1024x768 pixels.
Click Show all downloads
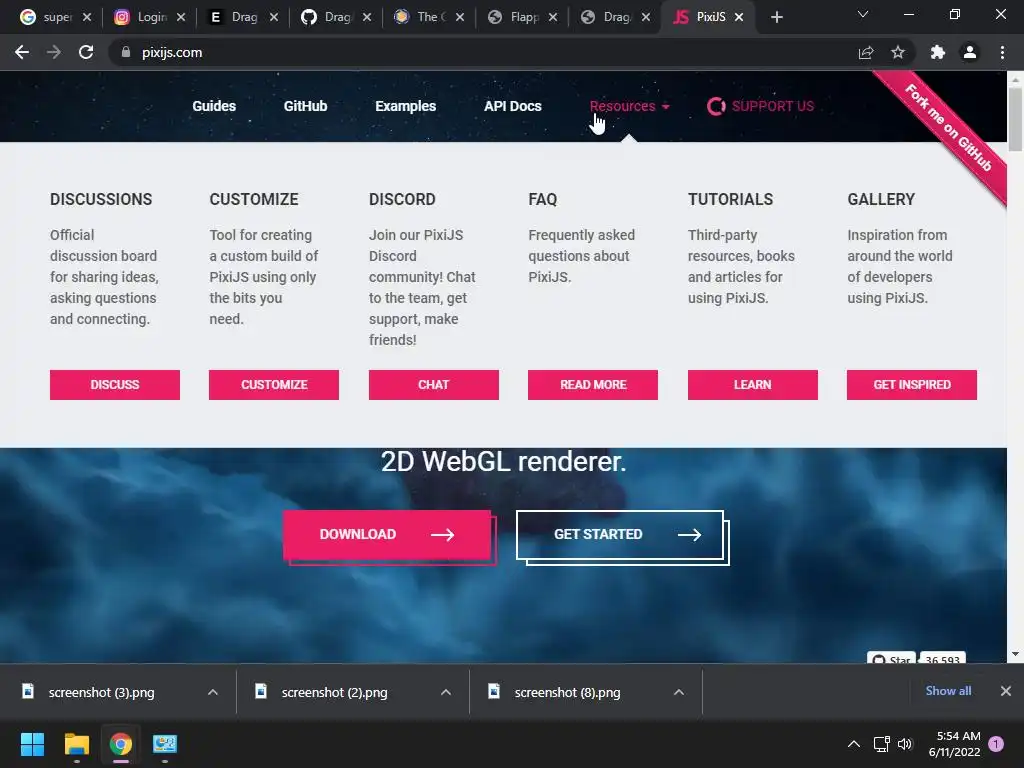948,691
